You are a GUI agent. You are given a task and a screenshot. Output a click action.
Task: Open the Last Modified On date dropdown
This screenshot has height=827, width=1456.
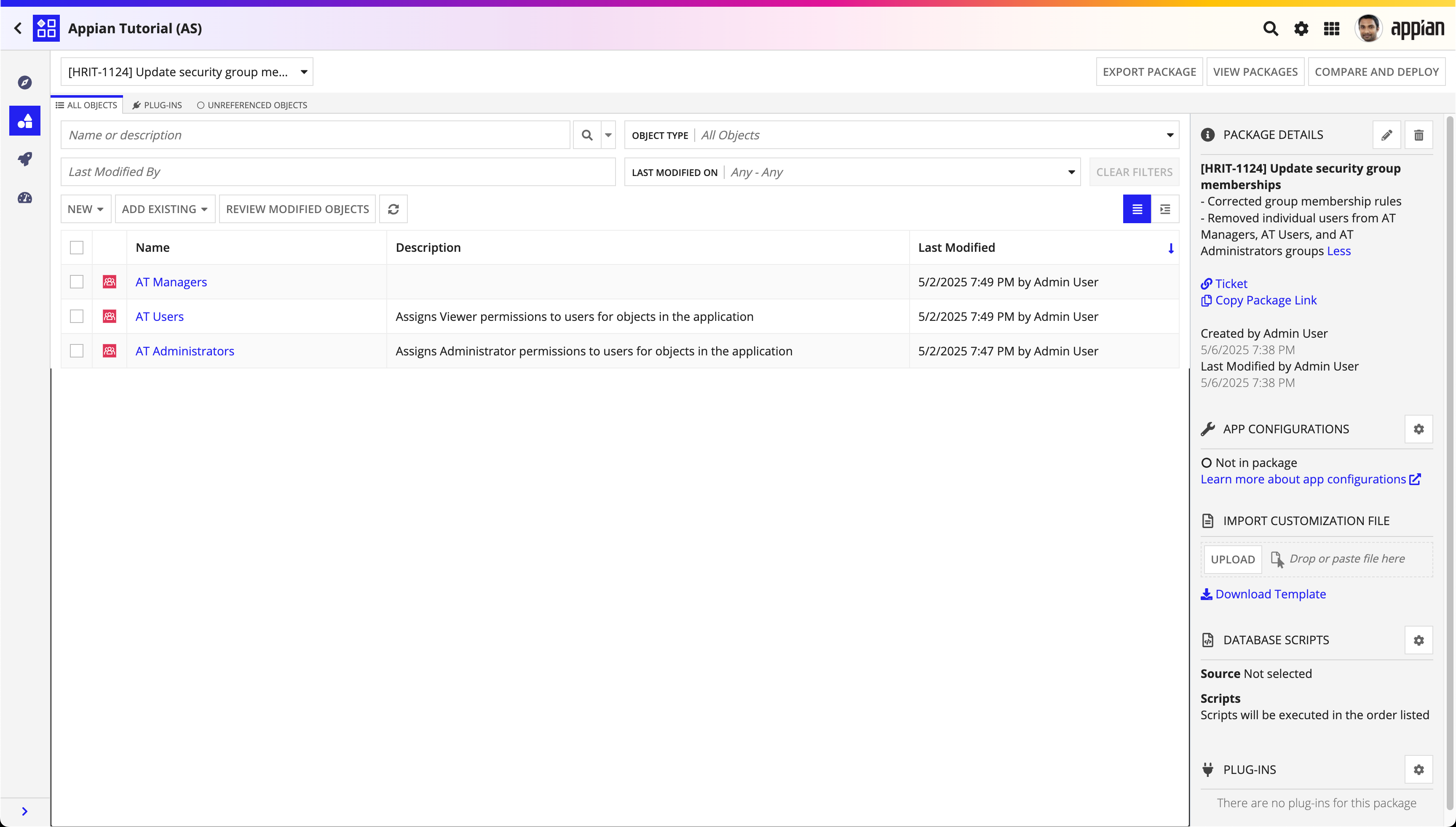(852, 172)
